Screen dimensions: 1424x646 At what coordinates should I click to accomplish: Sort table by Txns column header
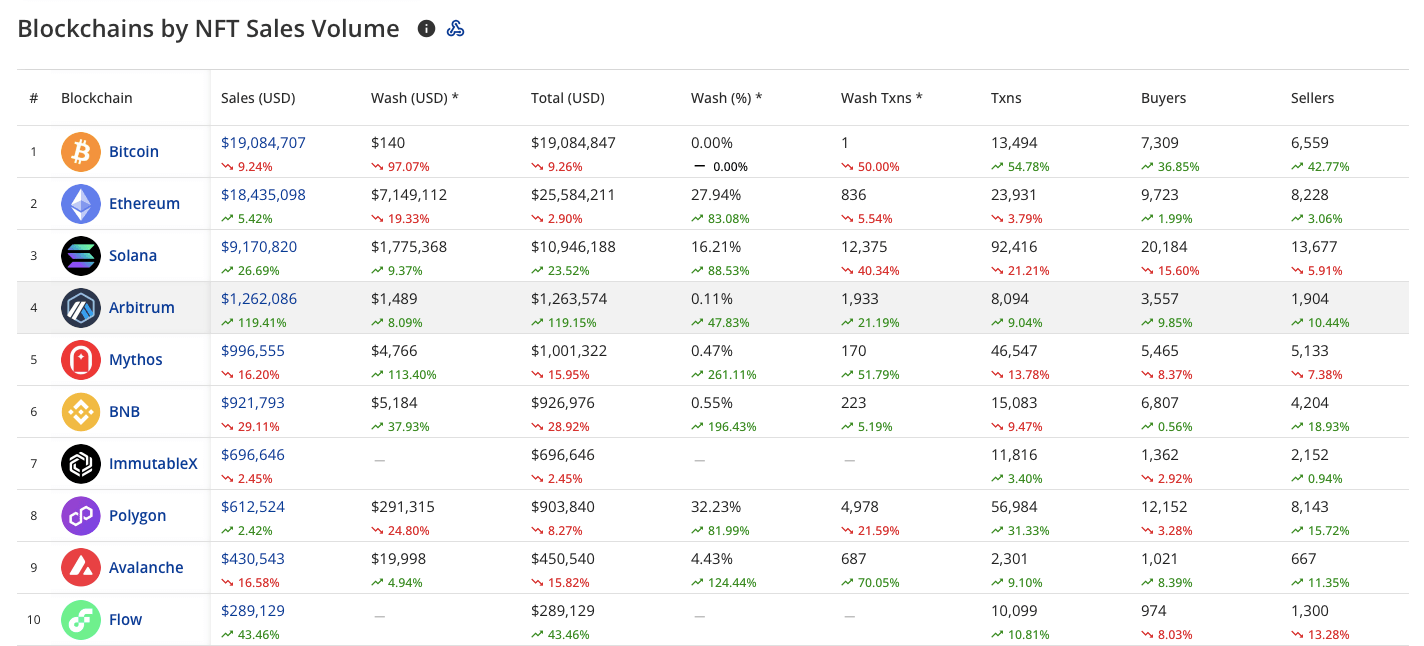pos(1006,98)
